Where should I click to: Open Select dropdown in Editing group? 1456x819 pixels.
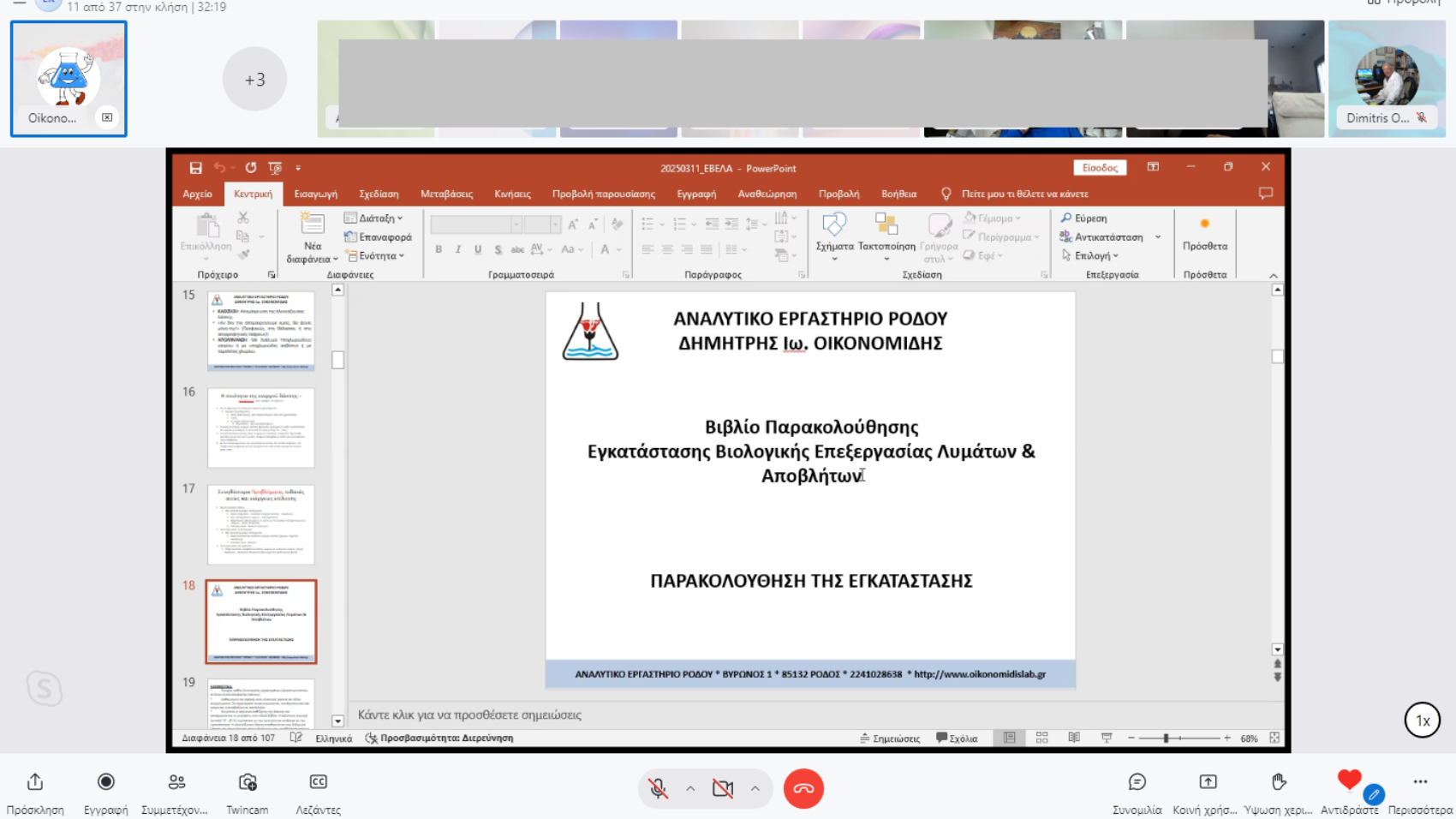1090,255
